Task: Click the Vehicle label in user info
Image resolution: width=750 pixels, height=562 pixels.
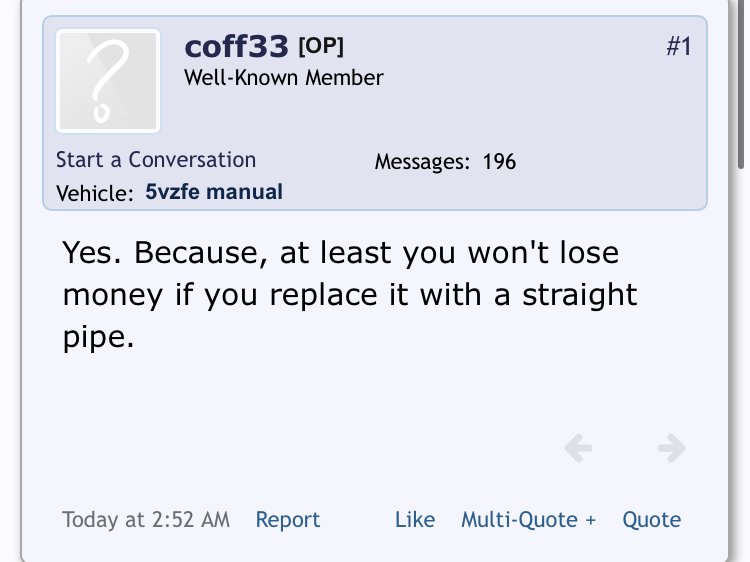Action: pos(95,193)
